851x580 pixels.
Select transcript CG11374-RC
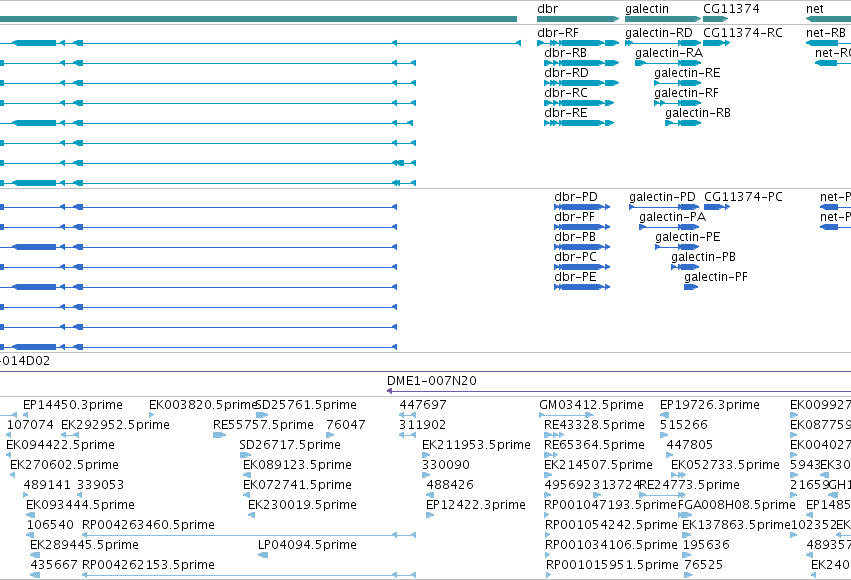(743, 33)
